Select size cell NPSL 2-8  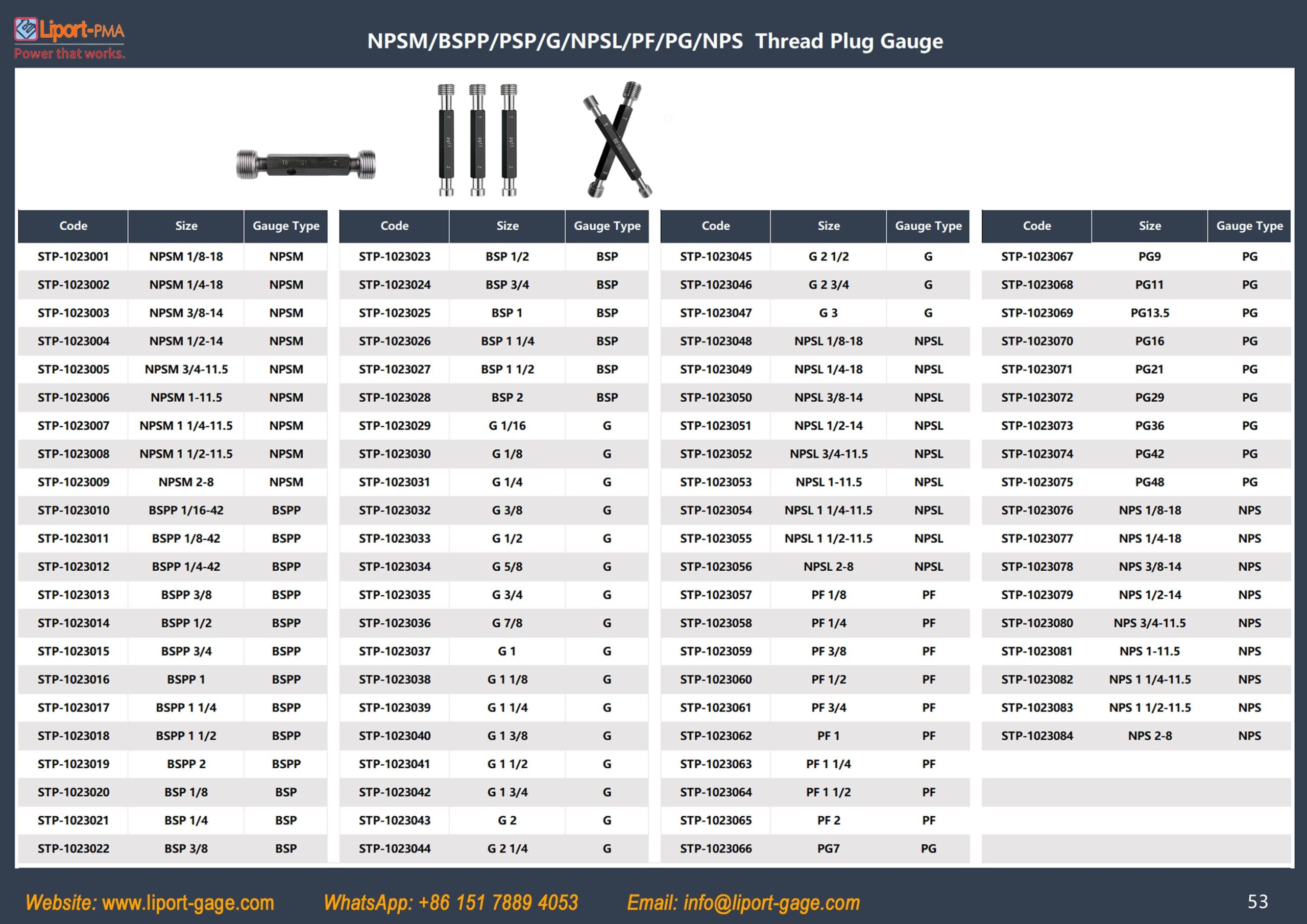(829, 567)
